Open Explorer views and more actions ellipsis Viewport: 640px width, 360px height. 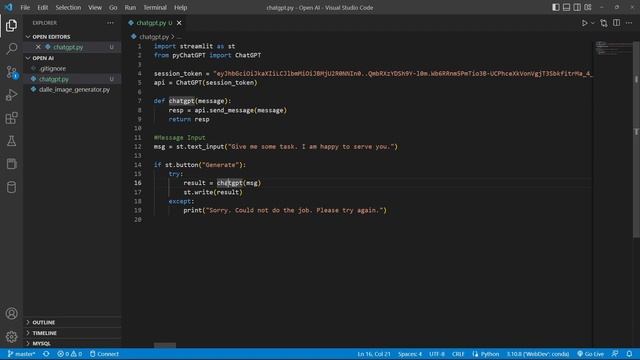111,23
